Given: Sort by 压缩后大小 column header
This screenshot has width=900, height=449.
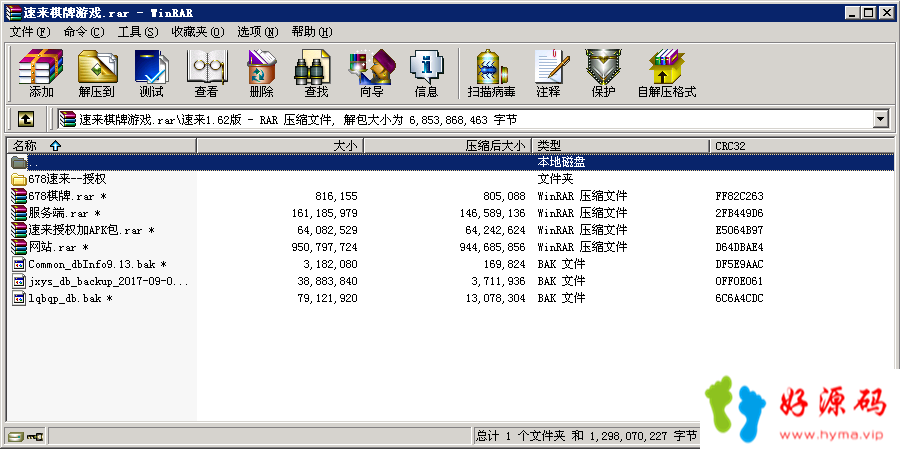Looking at the screenshot, I should pyautogui.click(x=448, y=146).
